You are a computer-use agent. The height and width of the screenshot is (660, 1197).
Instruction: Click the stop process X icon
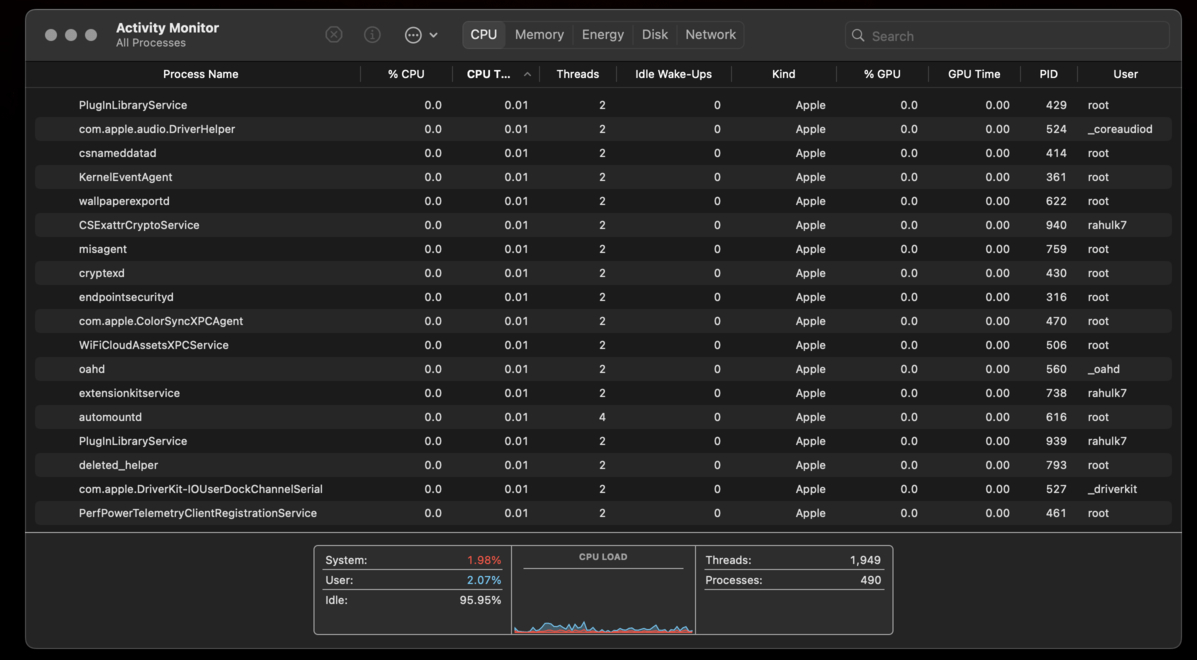pyautogui.click(x=334, y=35)
